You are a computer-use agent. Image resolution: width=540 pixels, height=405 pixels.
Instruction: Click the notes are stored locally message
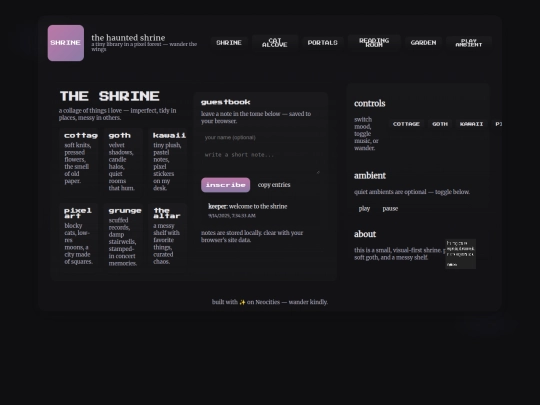[x=252, y=236]
